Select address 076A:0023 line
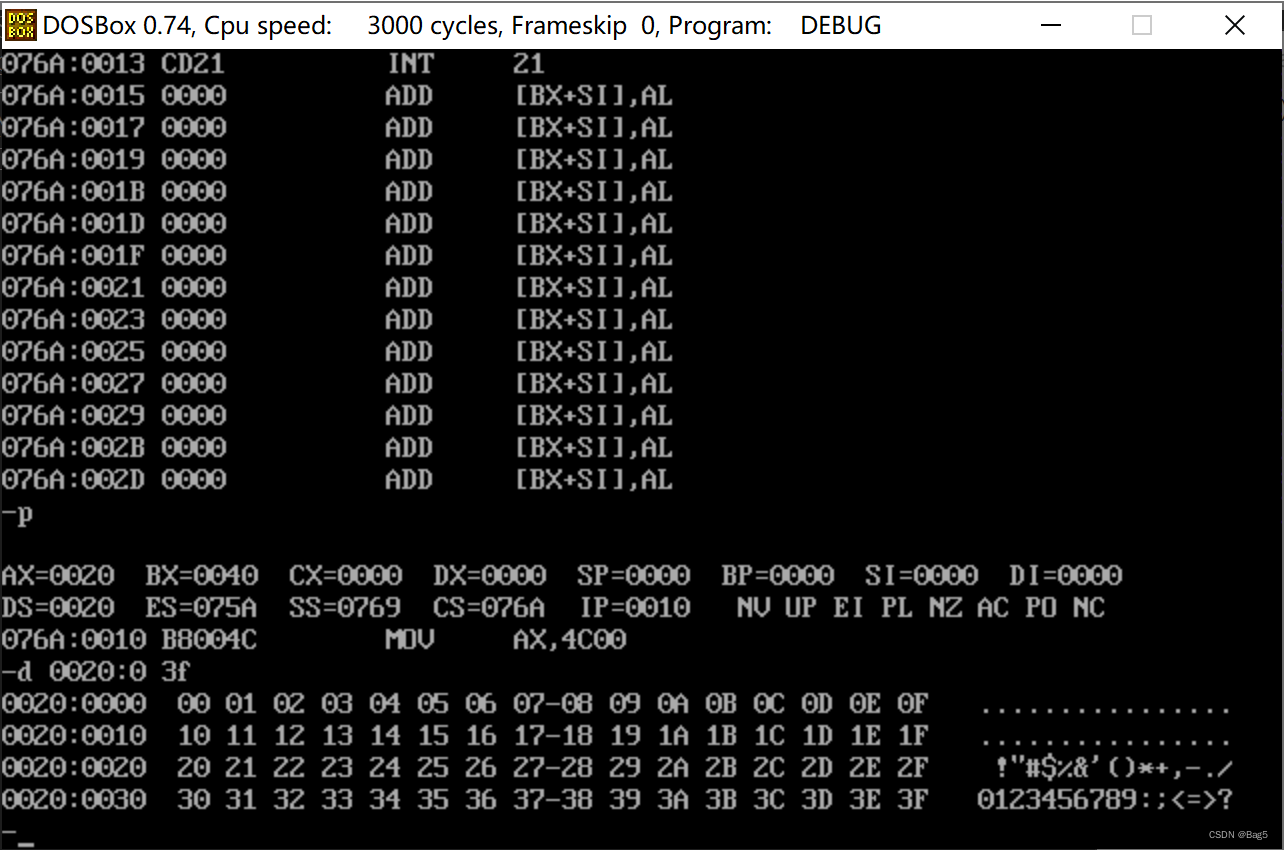The height and width of the screenshot is (850, 1284). point(337,320)
